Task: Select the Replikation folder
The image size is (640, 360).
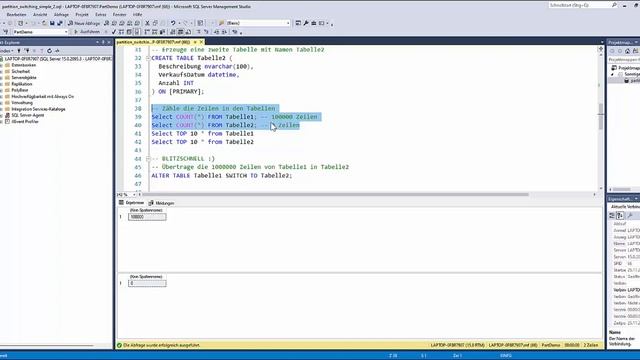Action: [x=22, y=84]
